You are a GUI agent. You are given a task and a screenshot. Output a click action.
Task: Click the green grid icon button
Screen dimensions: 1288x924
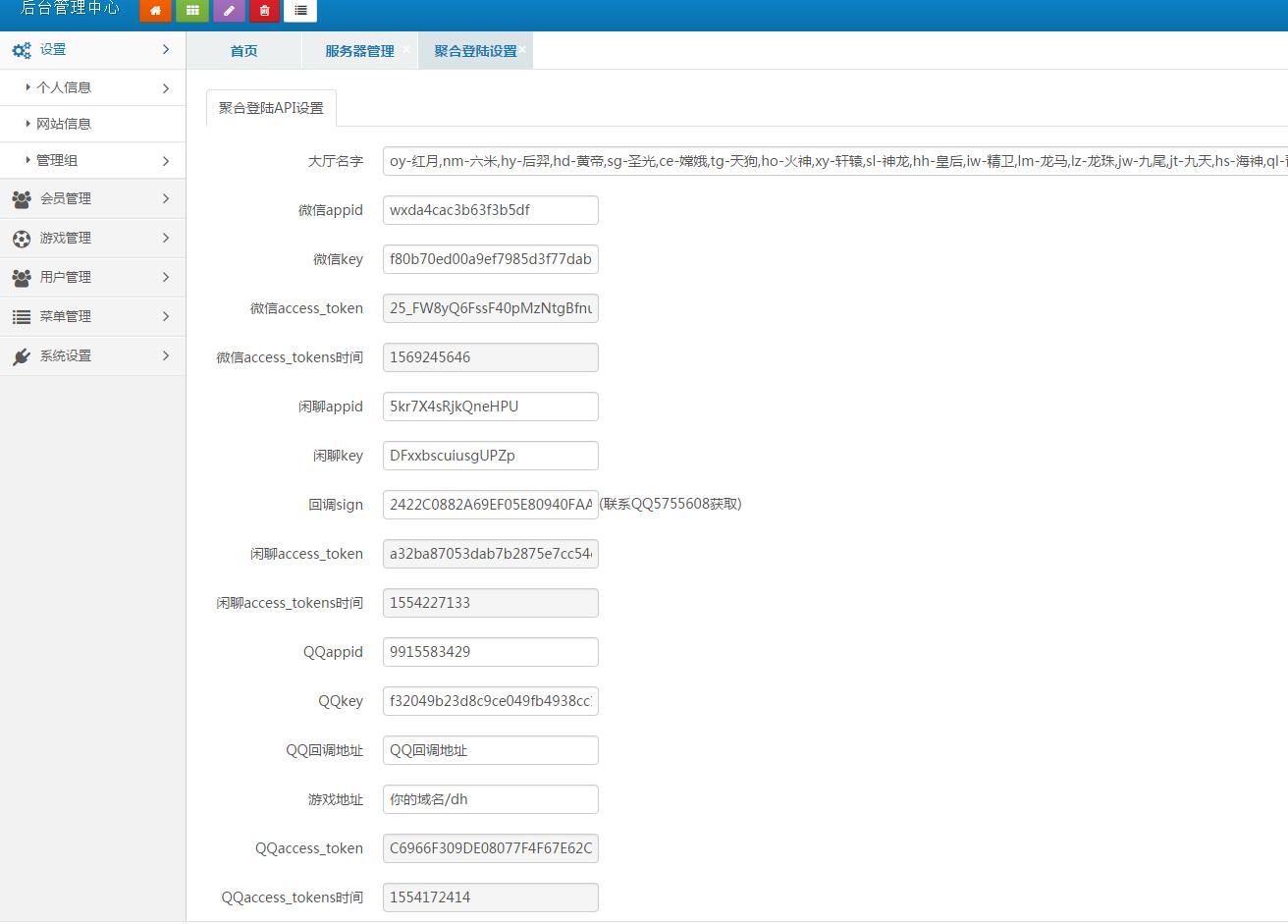pyautogui.click(x=192, y=11)
